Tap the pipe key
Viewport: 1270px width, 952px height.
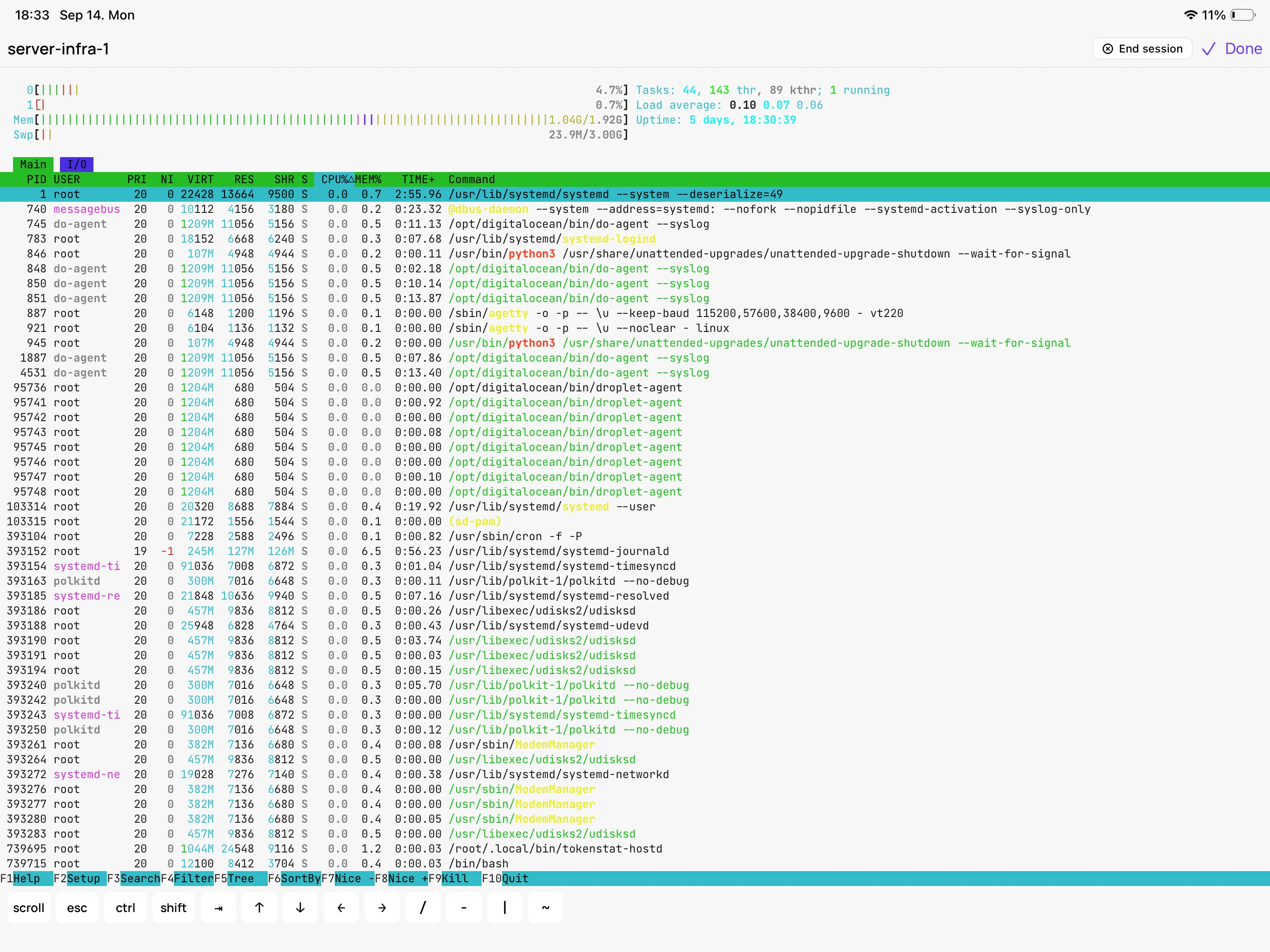(505, 907)
